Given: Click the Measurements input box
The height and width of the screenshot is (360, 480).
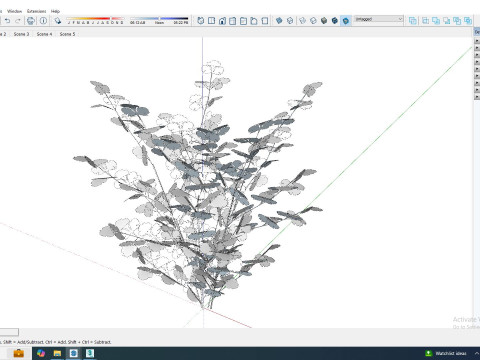Looking at the screenshot, I should pos(9,332).
